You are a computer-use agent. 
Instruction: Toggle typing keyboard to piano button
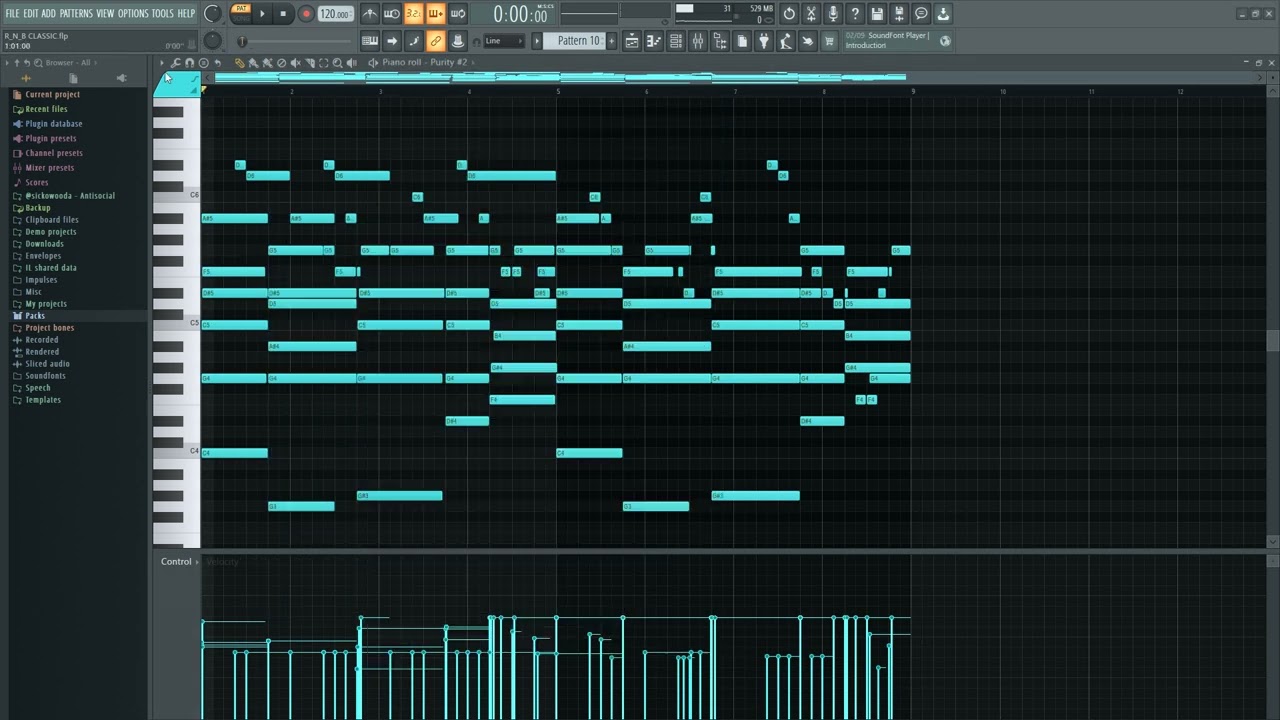coord(369,41)
